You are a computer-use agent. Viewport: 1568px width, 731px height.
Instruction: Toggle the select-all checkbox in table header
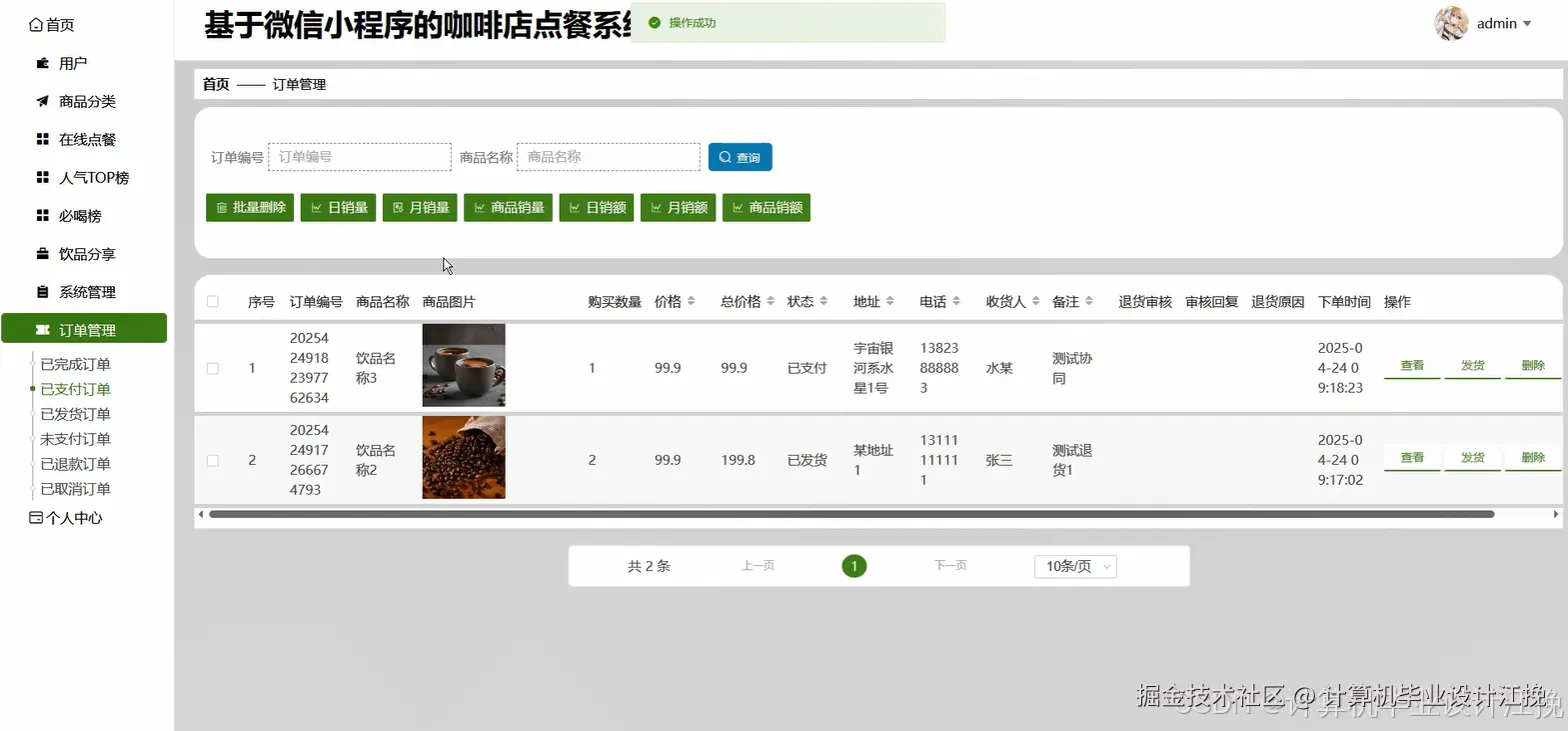[213, 301]
